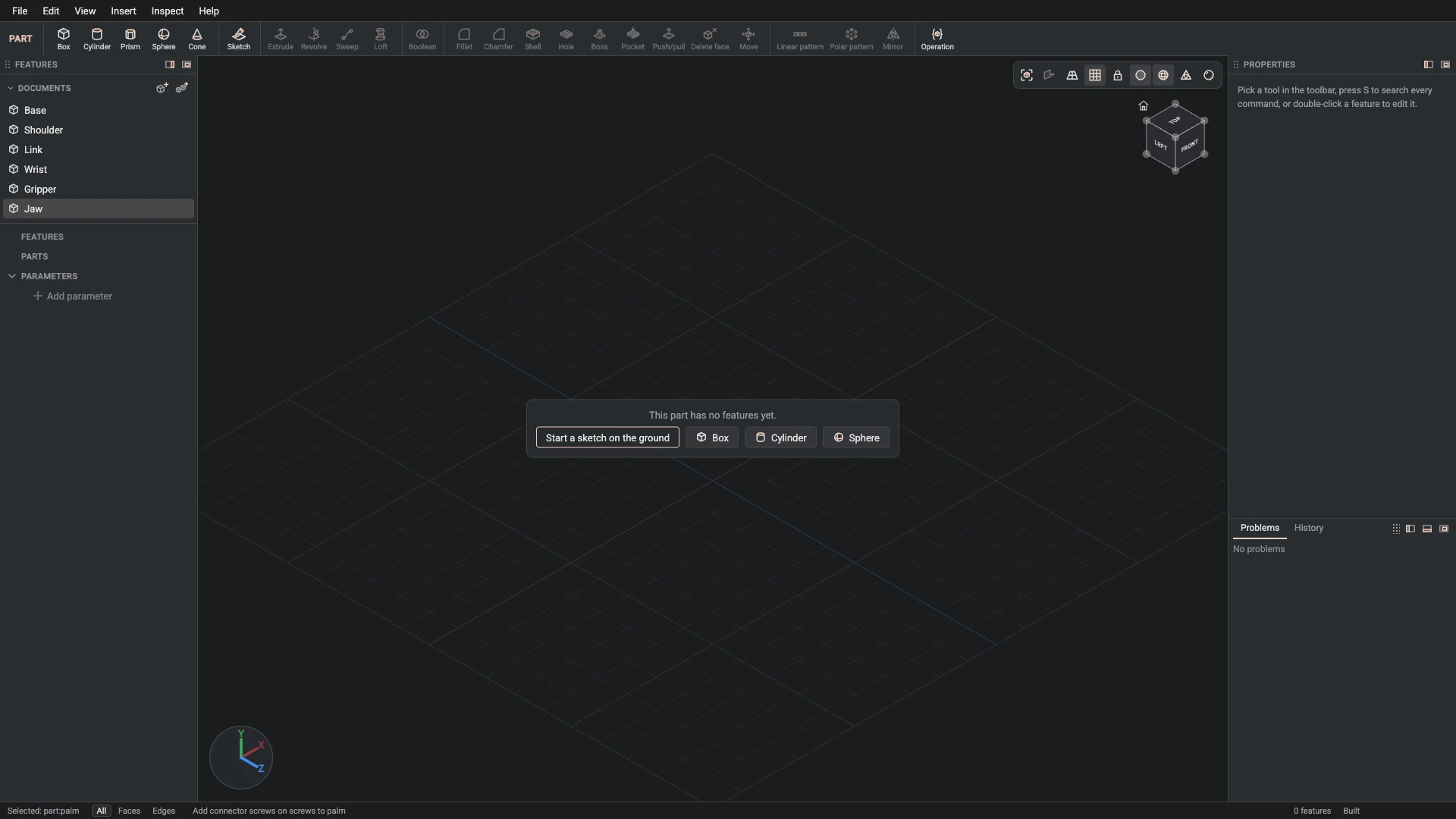Screen dimensions: 1456x819
Task: Collapse the Documents section
Action: (x=11, y=88)
